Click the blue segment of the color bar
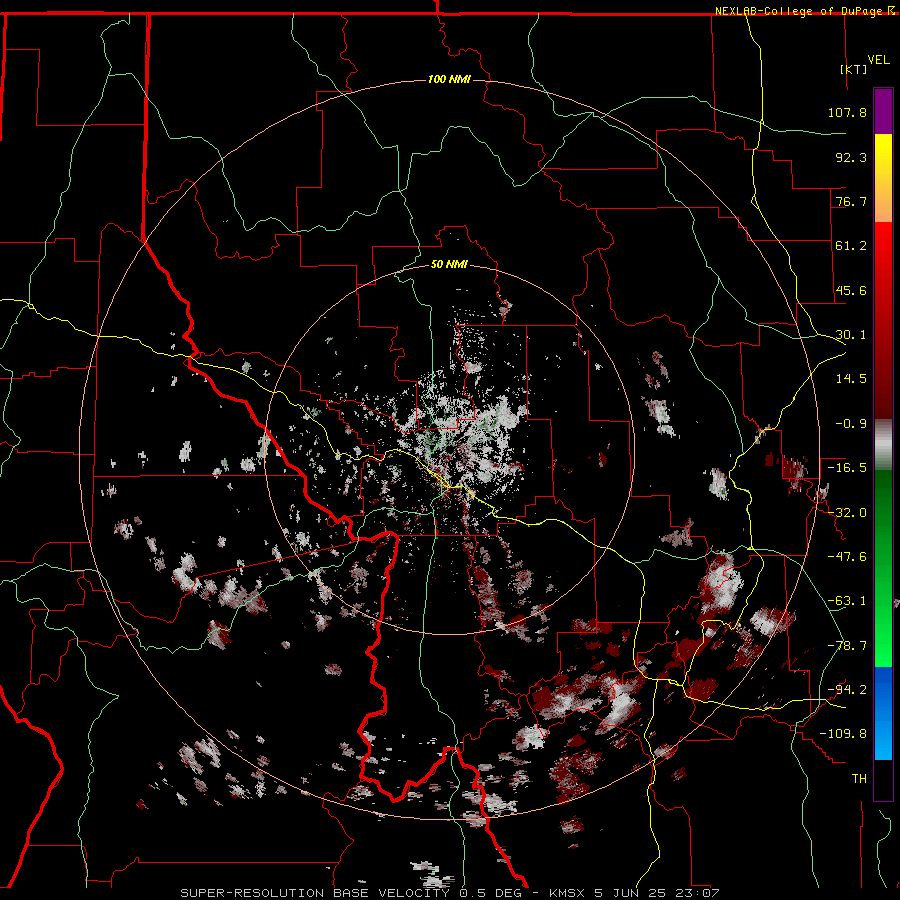 tap(883, 713)
